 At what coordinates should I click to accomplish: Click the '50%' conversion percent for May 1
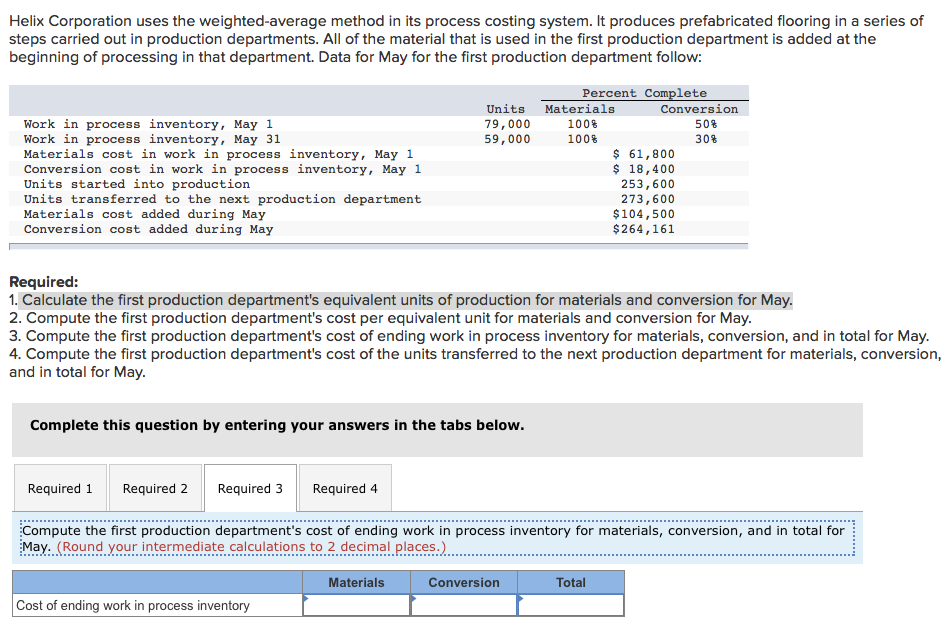pyautogui.click(x=706, y=124)
